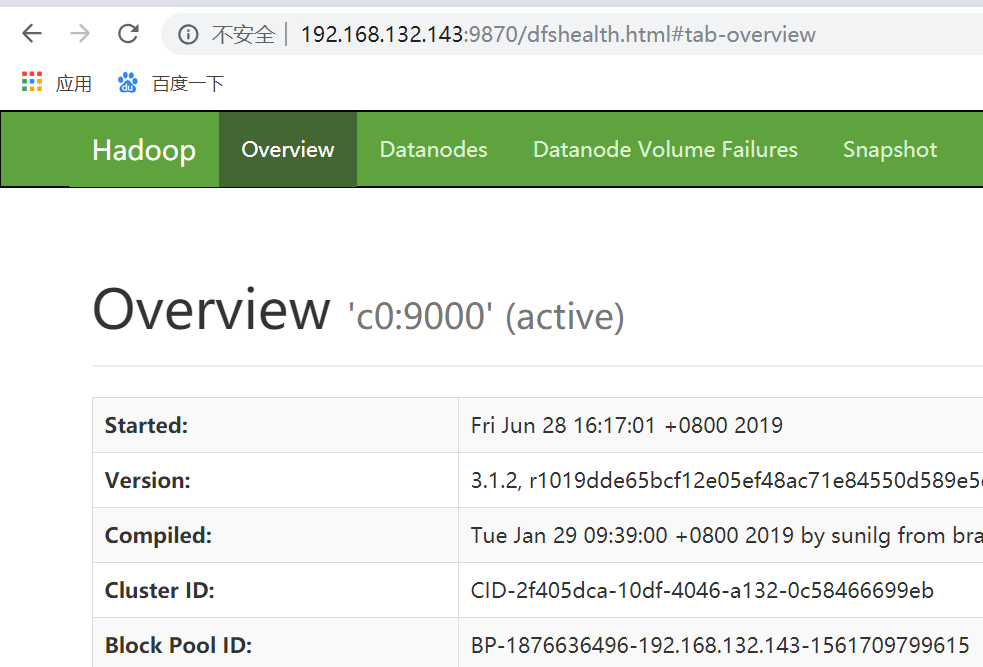The image size is (983, 667).
Task: Reload the page with refresh icon
Action: coord(128,33)
